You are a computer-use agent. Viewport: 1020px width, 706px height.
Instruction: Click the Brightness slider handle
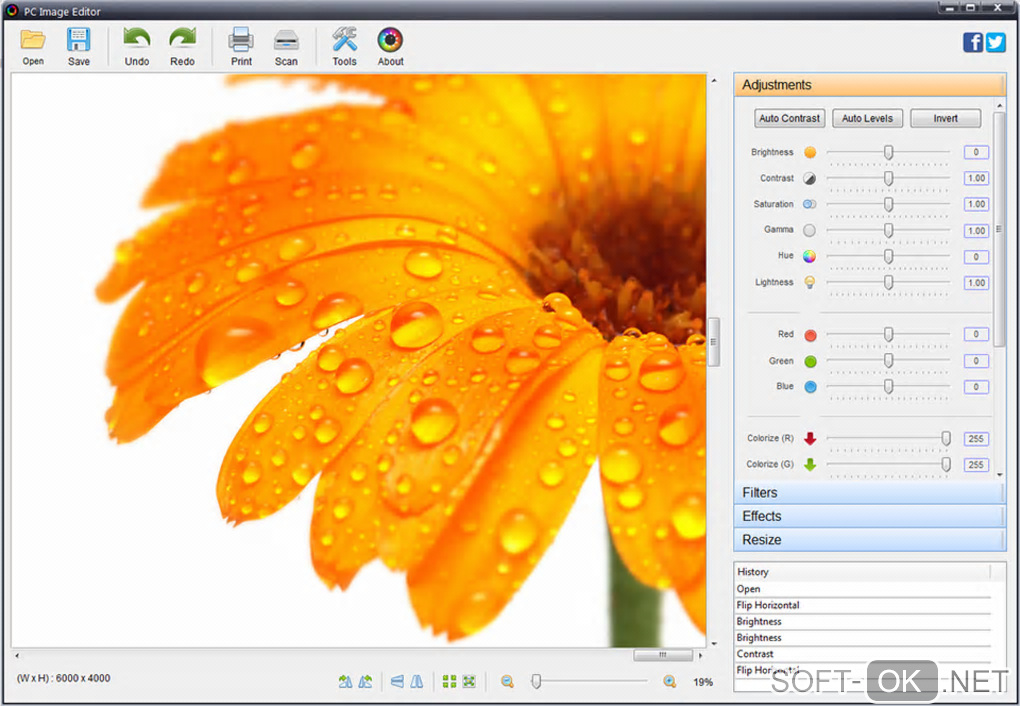(888, 152)
